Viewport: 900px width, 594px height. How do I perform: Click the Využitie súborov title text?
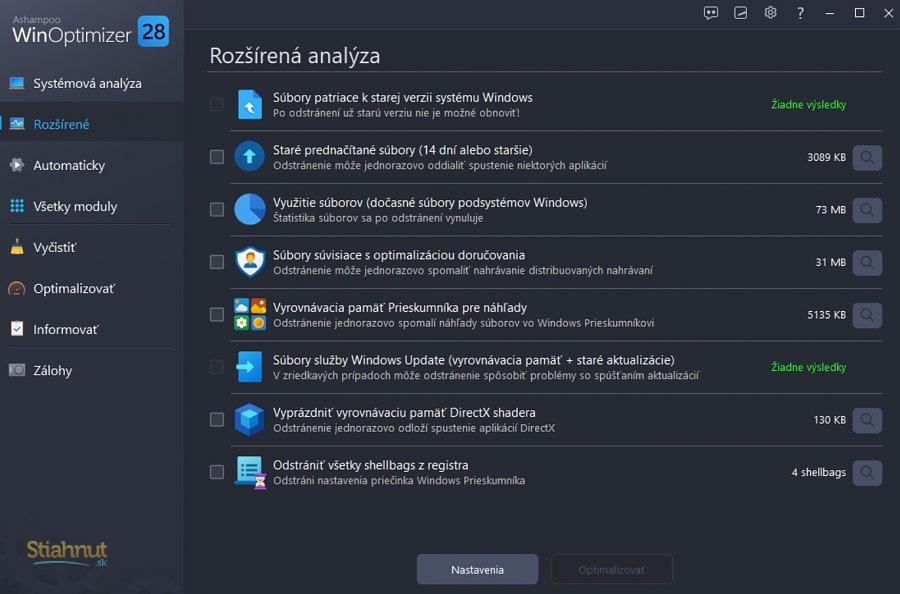click(430, 203)
